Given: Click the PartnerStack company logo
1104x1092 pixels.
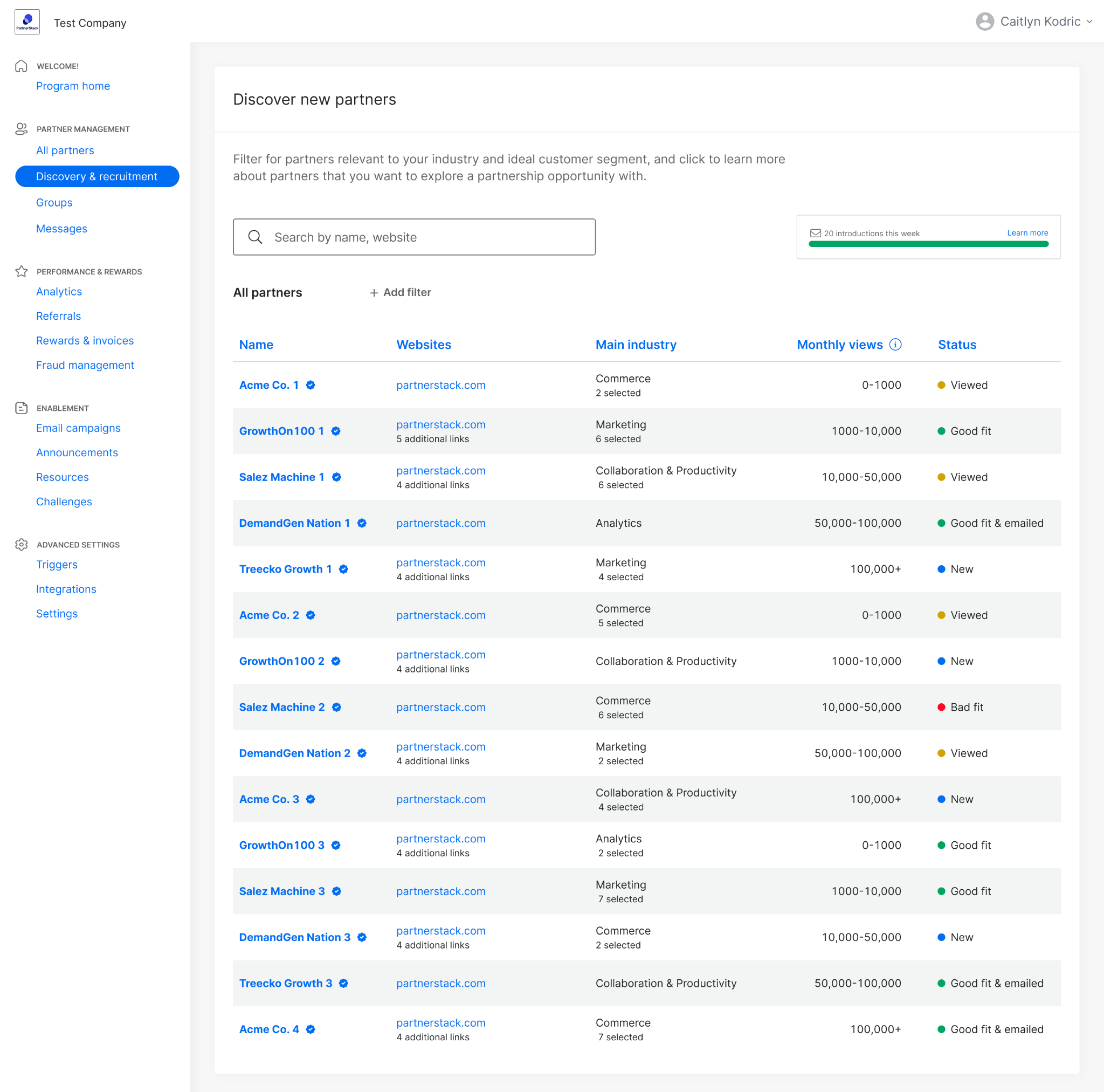Looking at the screenshot, I should pyautogui.click(x=27, y=22).
